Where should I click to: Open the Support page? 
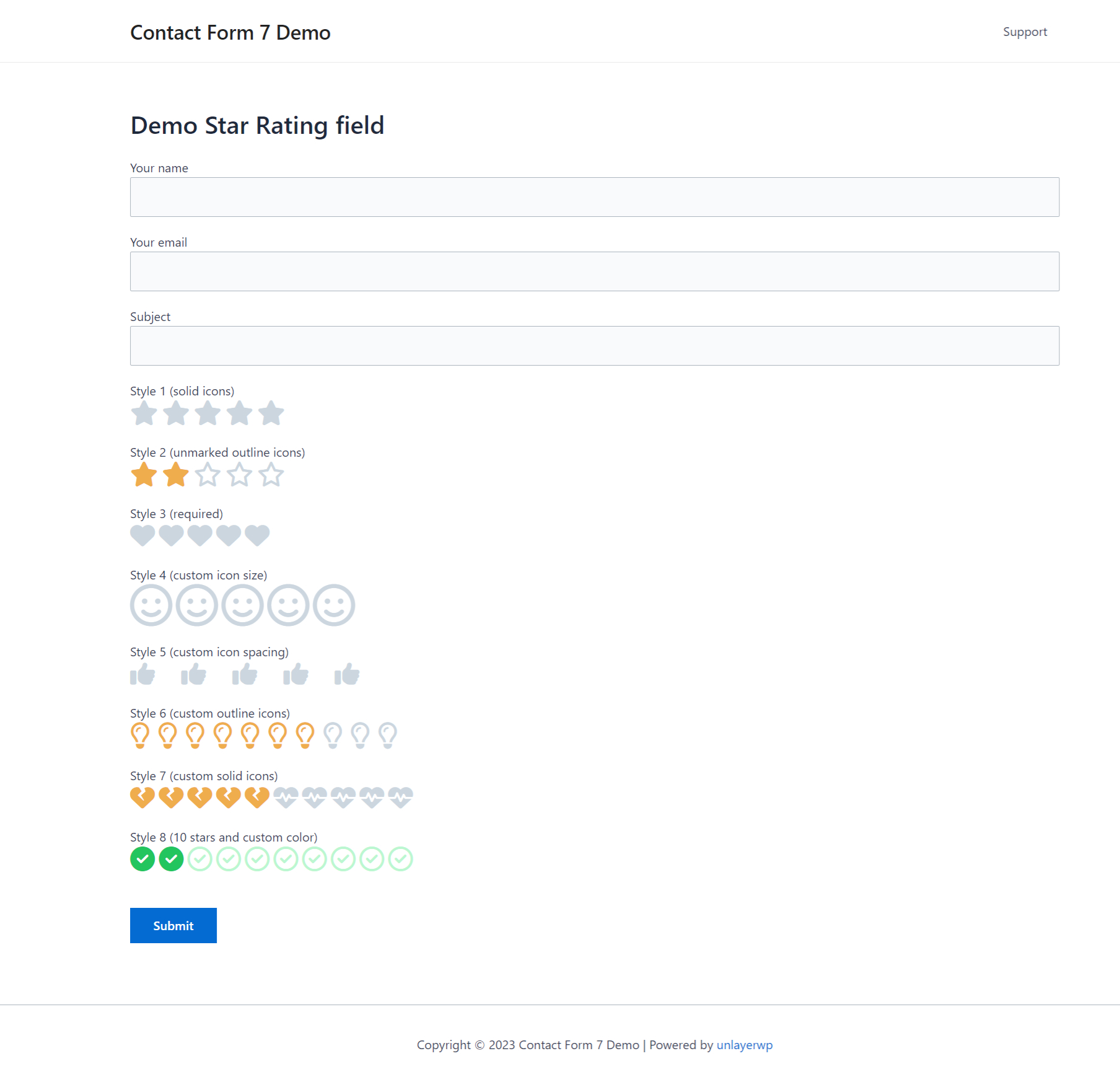pyautogui.click(x=1025, y=32)
